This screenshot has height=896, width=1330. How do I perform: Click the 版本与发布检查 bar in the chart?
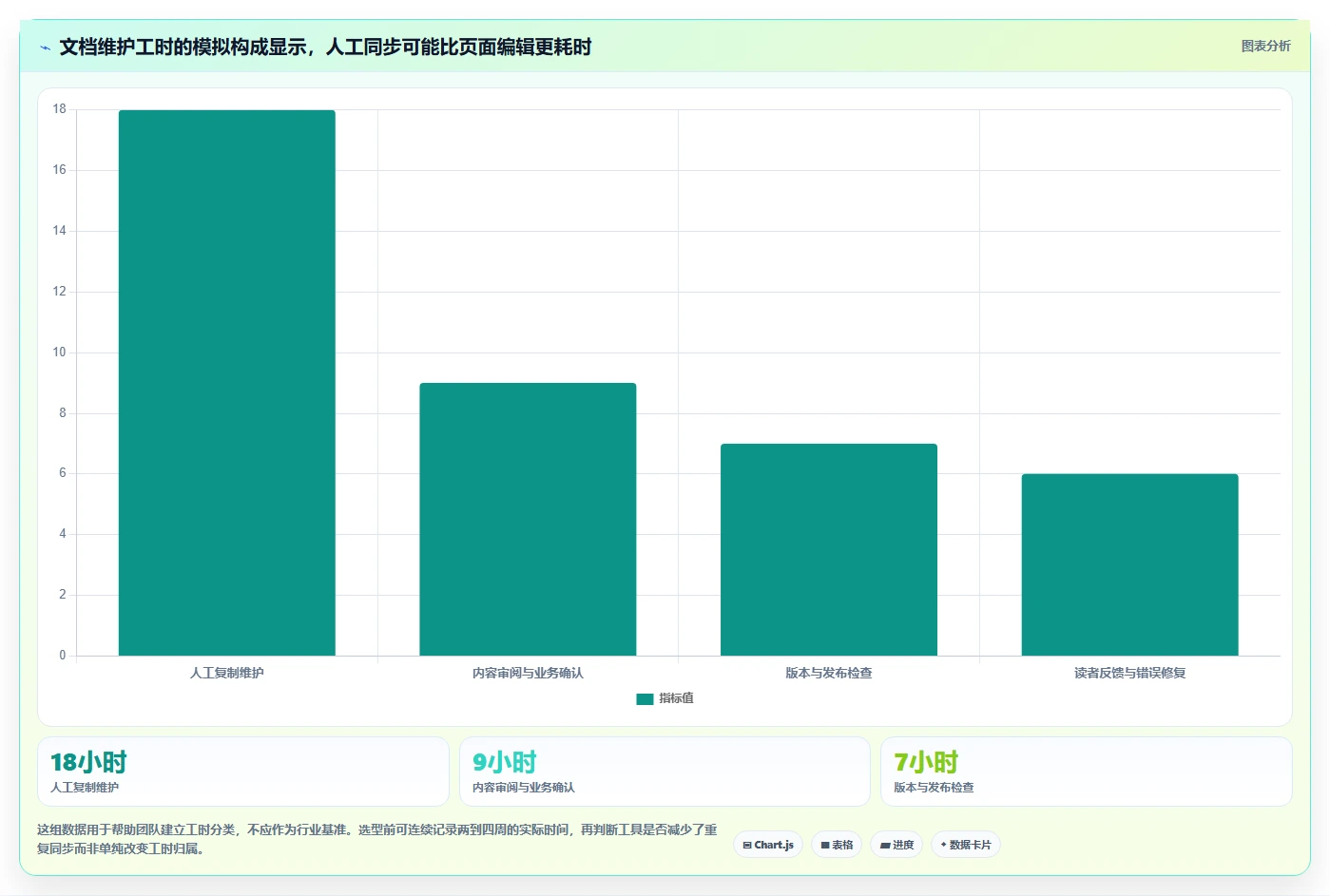tap(829, 549)
